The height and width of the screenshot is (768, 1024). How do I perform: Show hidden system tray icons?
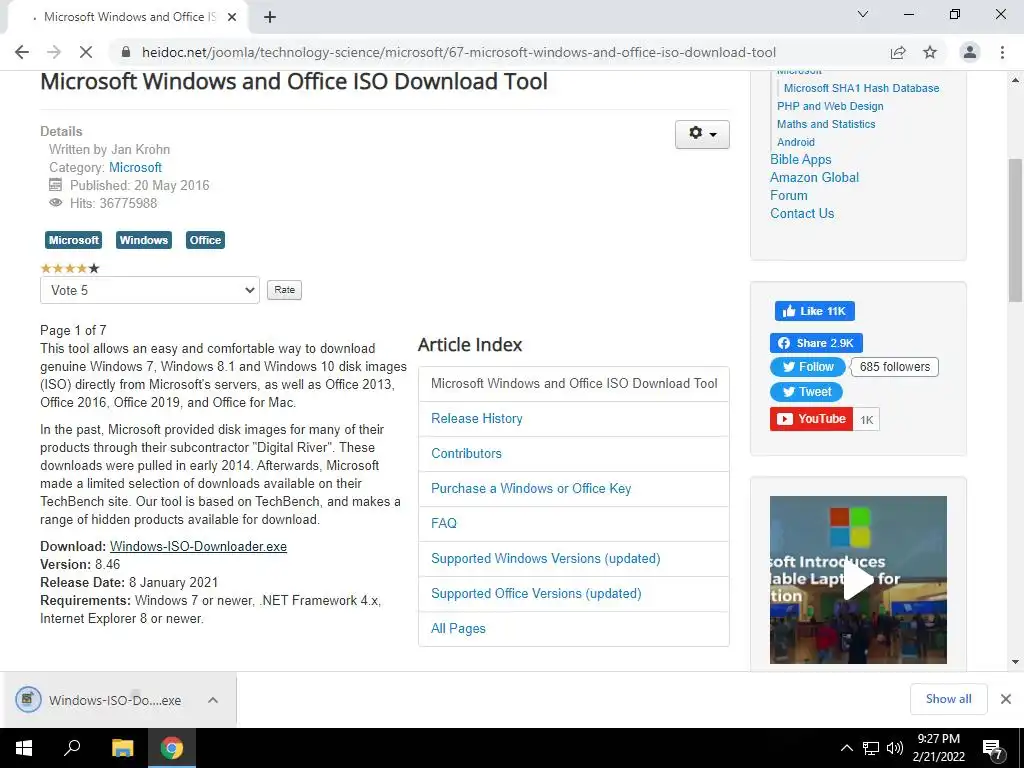coord(846,748)
